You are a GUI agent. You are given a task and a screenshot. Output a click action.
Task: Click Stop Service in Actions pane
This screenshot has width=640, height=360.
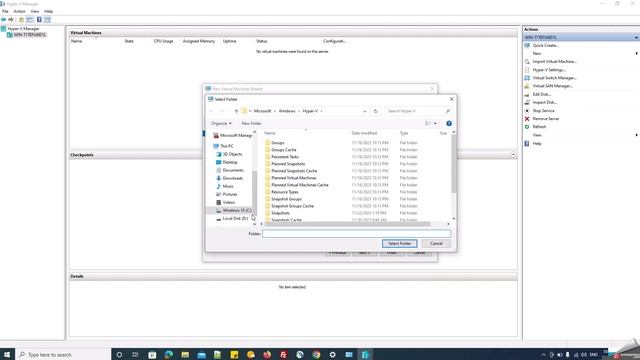point(543,111)
